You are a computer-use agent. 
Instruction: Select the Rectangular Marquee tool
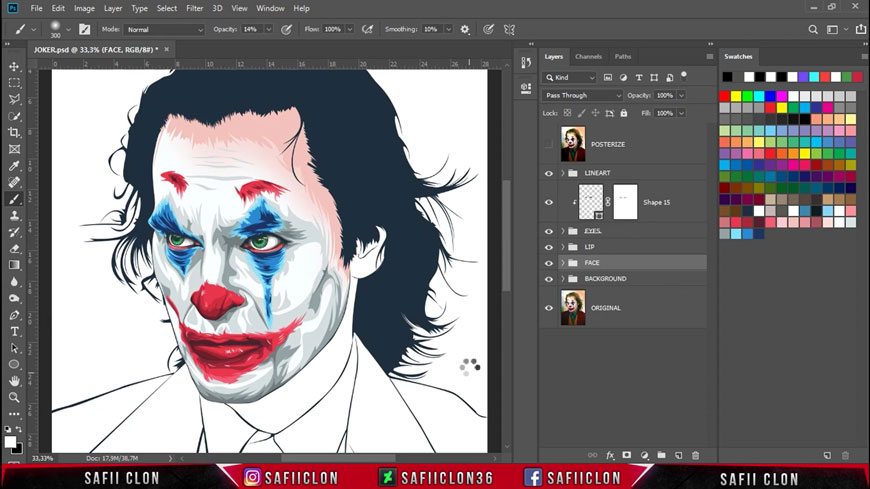click(14, 83)
